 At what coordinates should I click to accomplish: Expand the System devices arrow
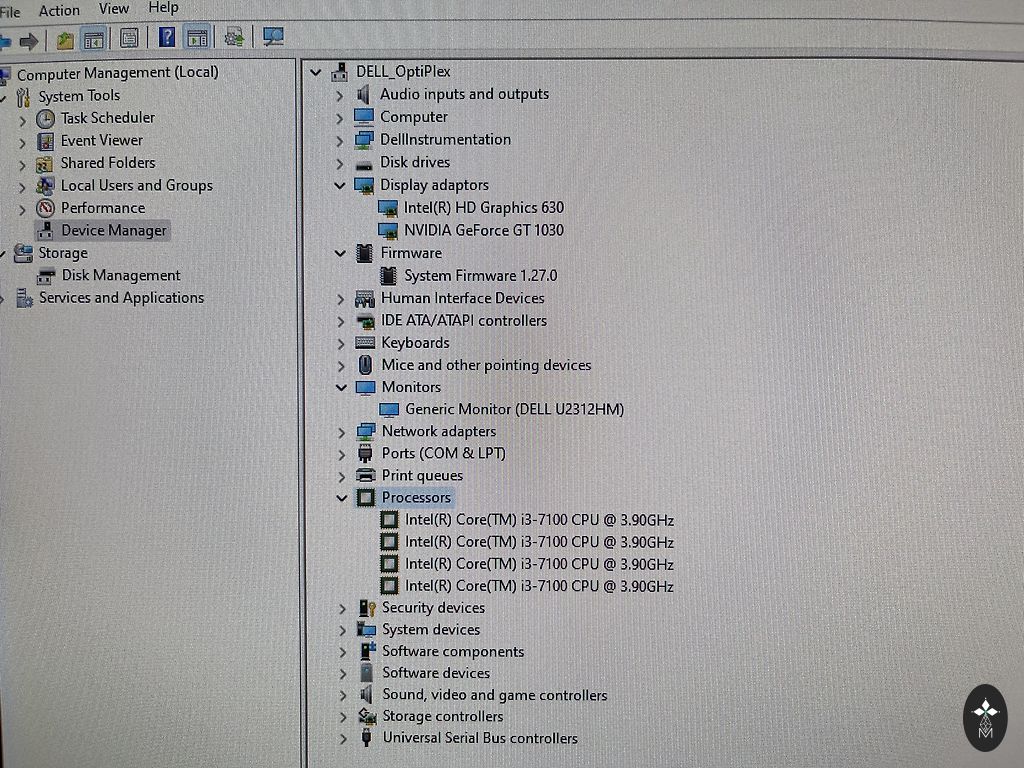click(343, 631)
